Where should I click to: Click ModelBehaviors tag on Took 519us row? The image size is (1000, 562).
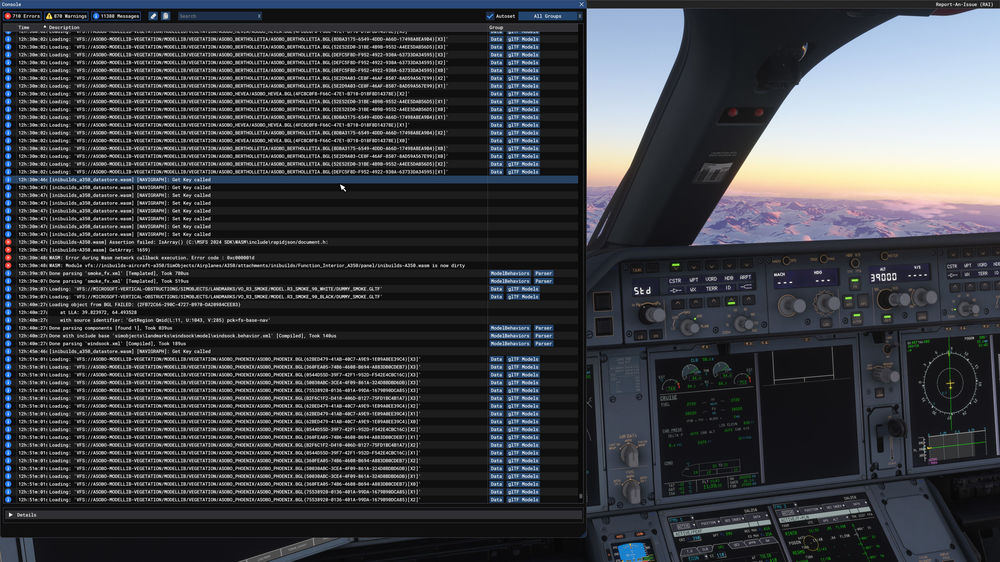click(510, 281)
